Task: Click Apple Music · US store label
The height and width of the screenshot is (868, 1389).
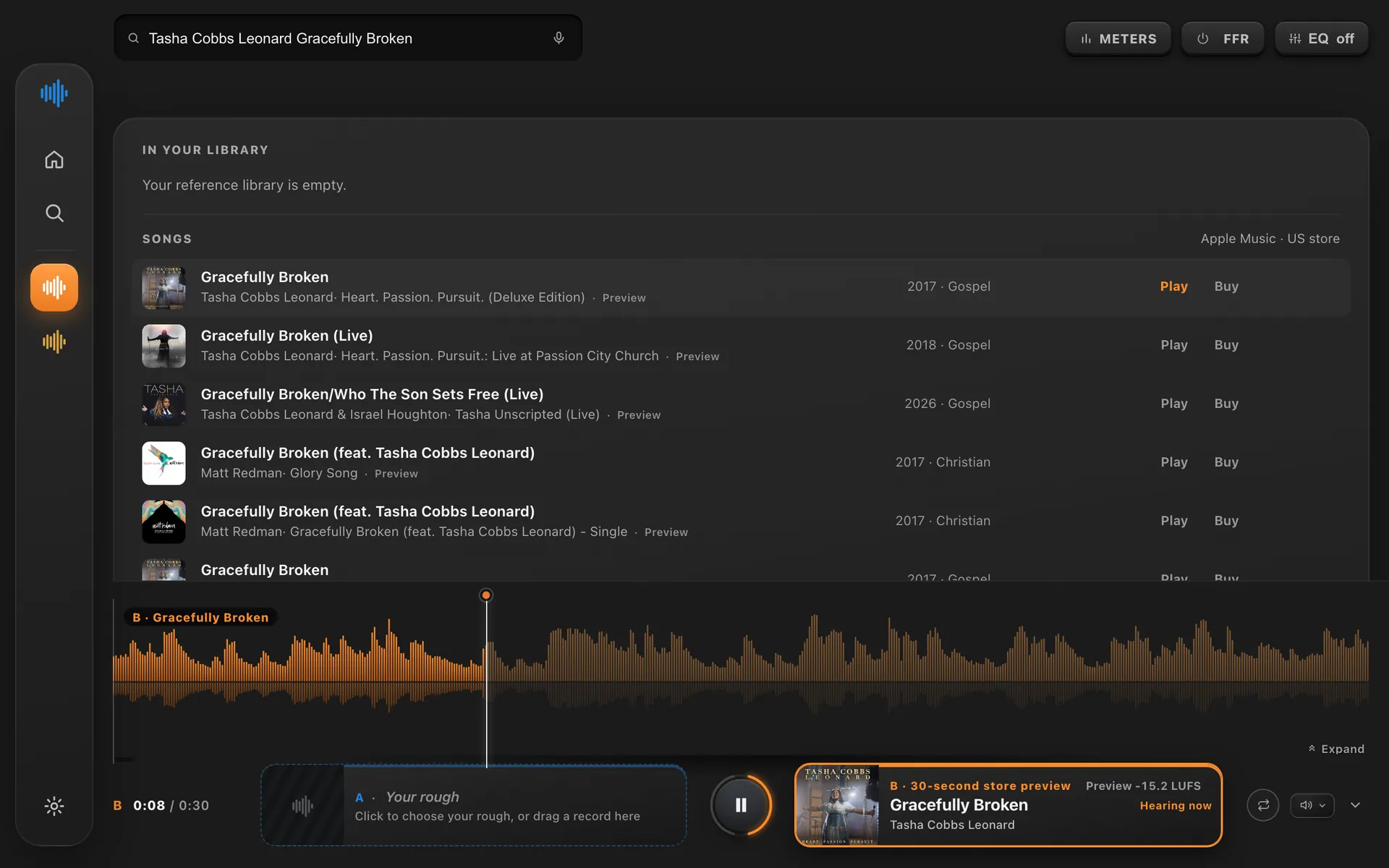Action: pyautogui.click(x=1270, y=239)
